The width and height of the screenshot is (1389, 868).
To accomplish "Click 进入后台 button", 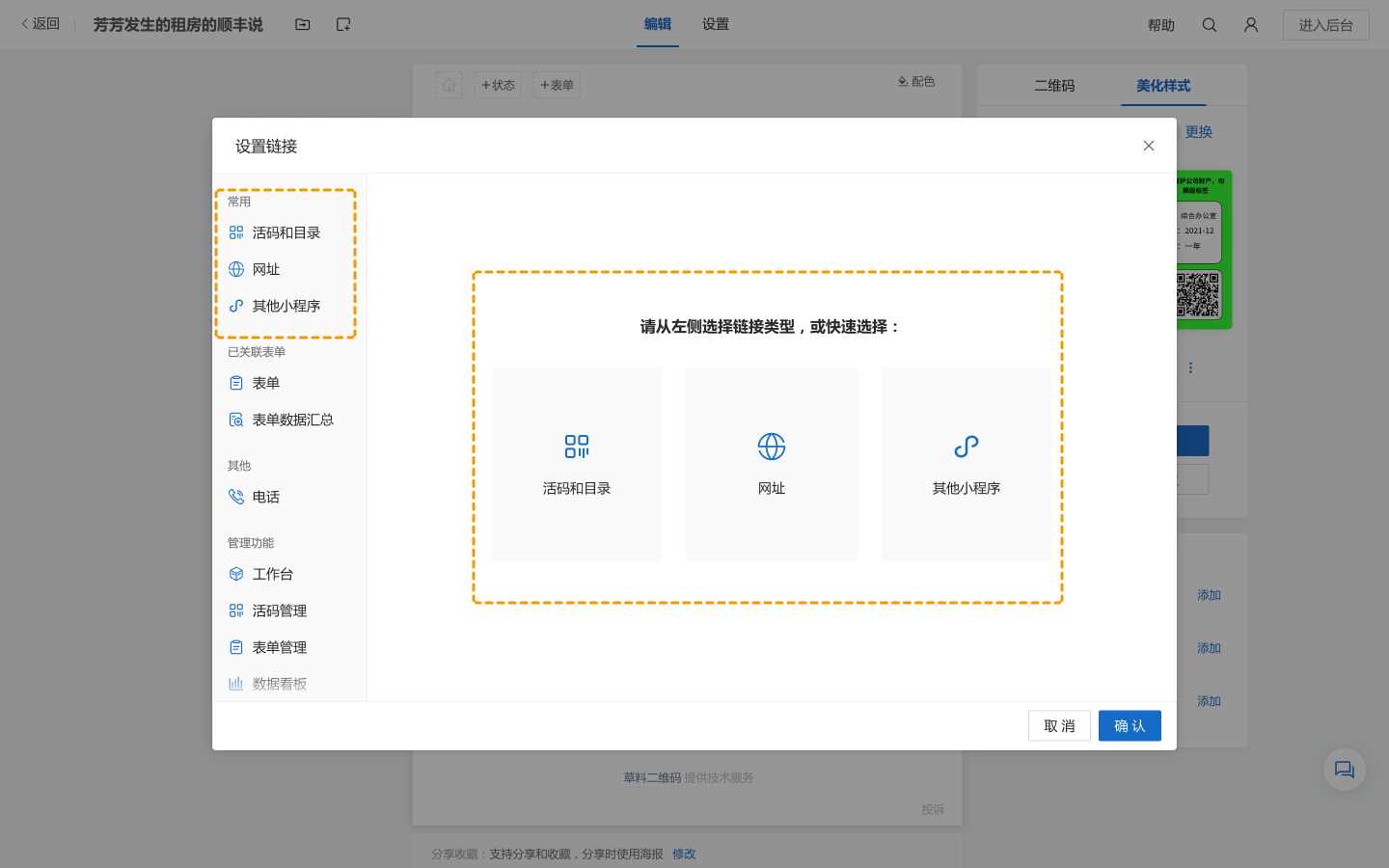I will (1326, 25).
